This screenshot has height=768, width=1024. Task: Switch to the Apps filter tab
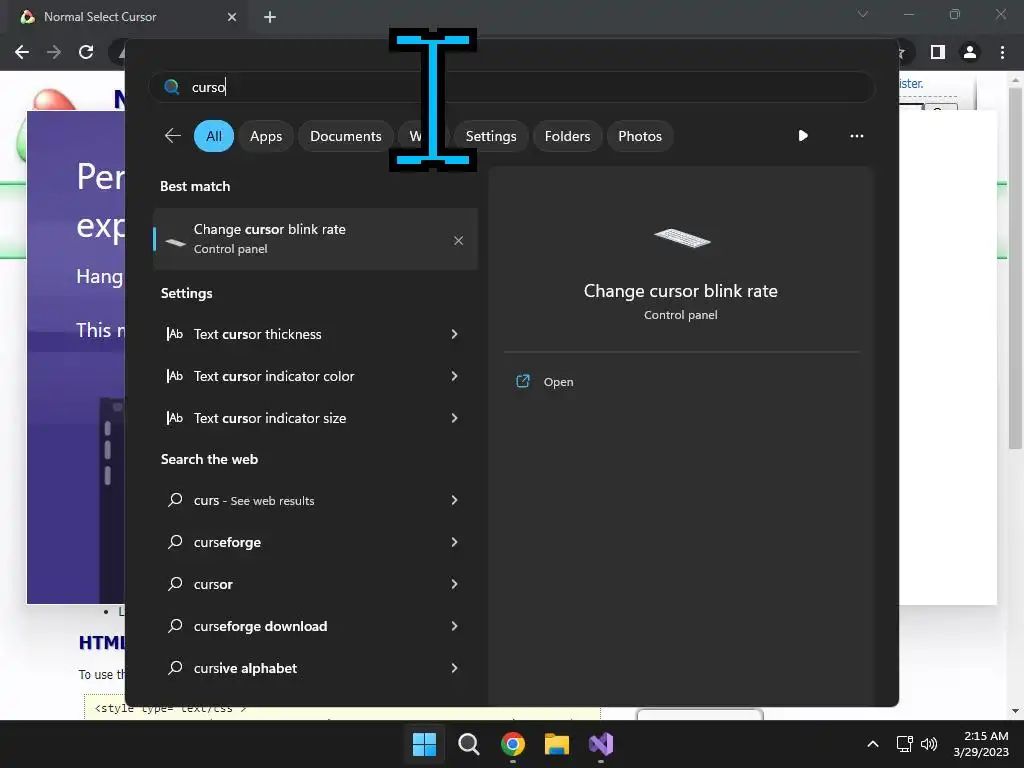266,136
